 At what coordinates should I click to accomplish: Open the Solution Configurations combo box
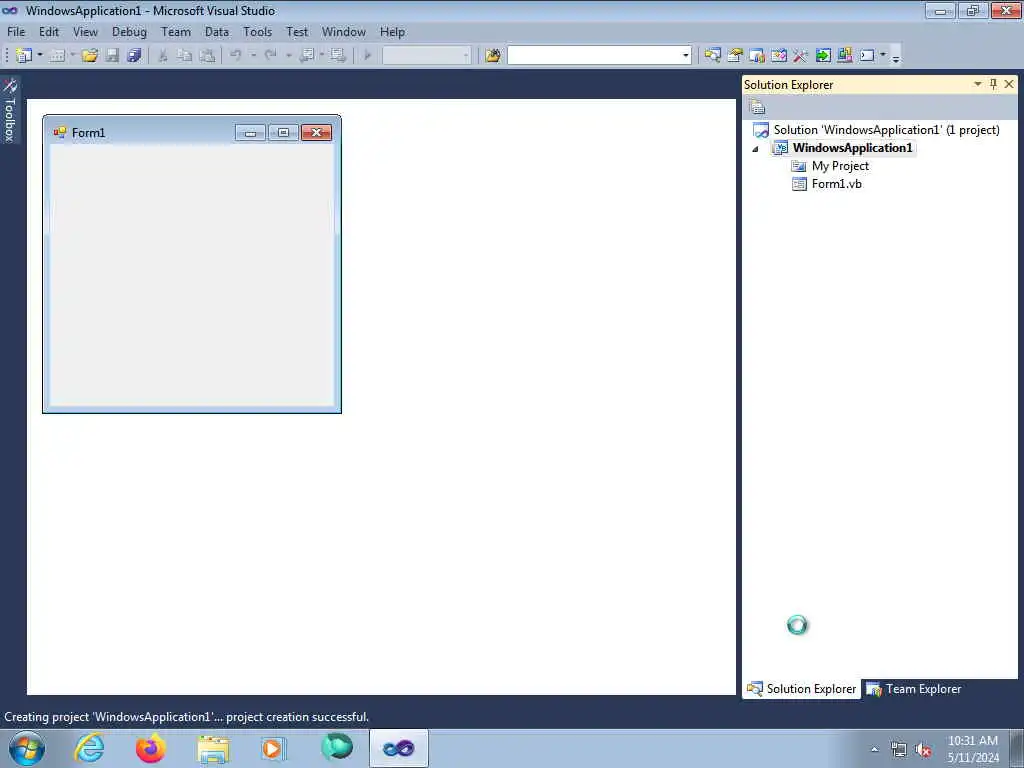click(426, 56)
